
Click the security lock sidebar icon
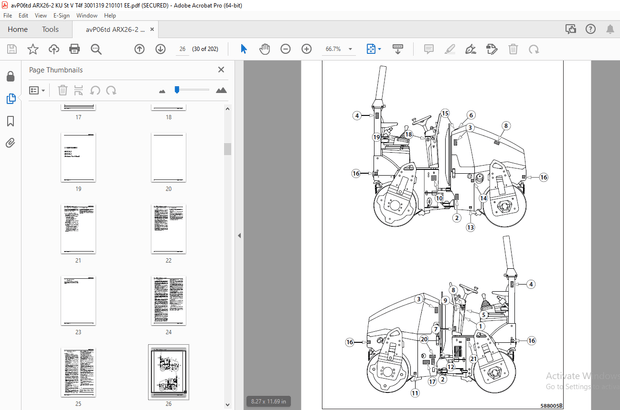click(x=11, y=76)
